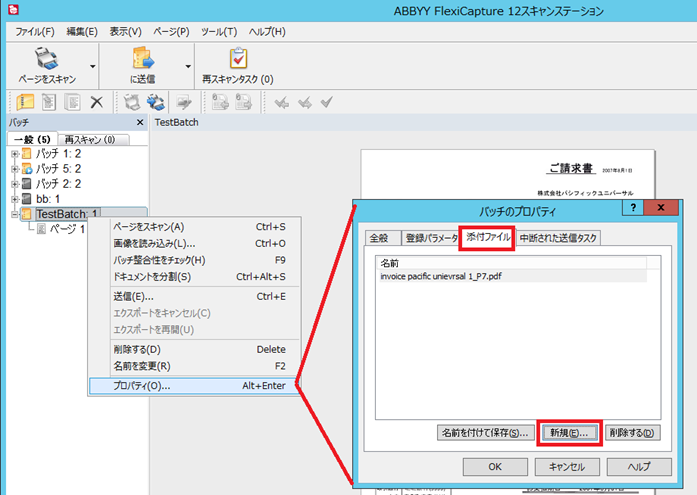Switch to the General (全般) tab in dialog

click(x=383, y=238)
